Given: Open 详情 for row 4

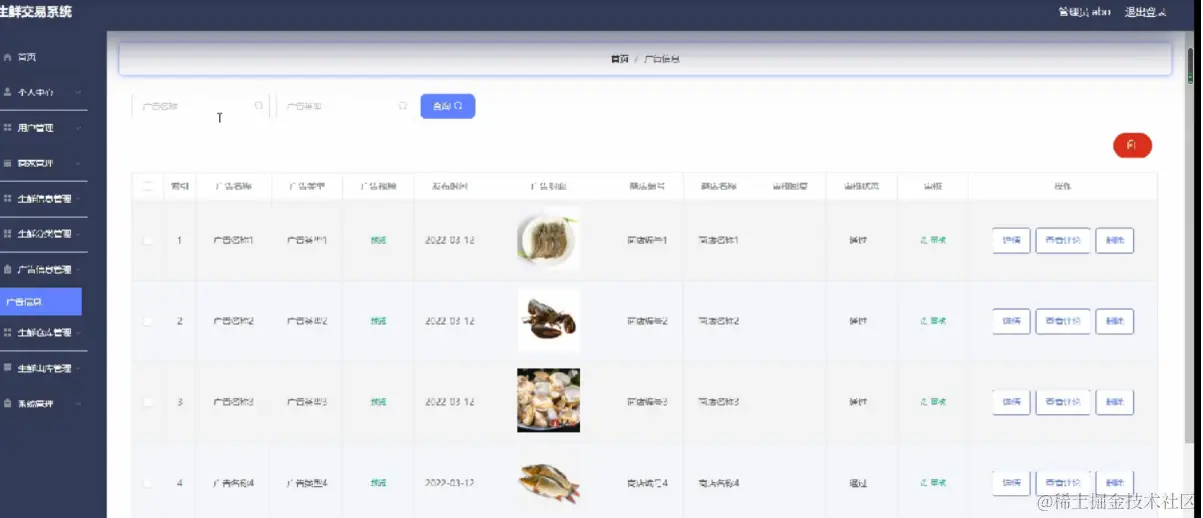Looking at the screenshot, I should (x=1011, y=483).
